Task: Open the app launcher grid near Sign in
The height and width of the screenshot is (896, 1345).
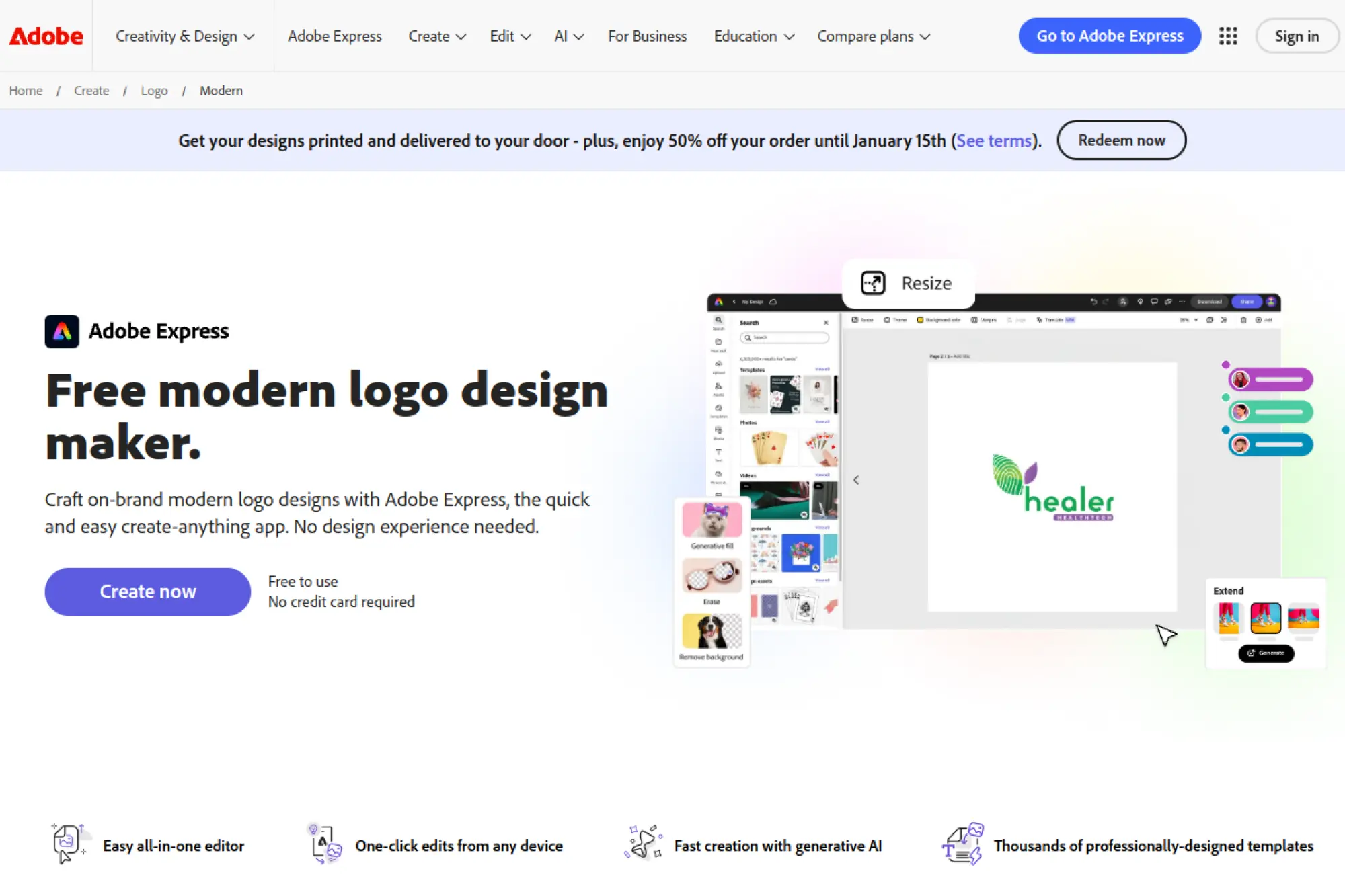Action: 1228,36
